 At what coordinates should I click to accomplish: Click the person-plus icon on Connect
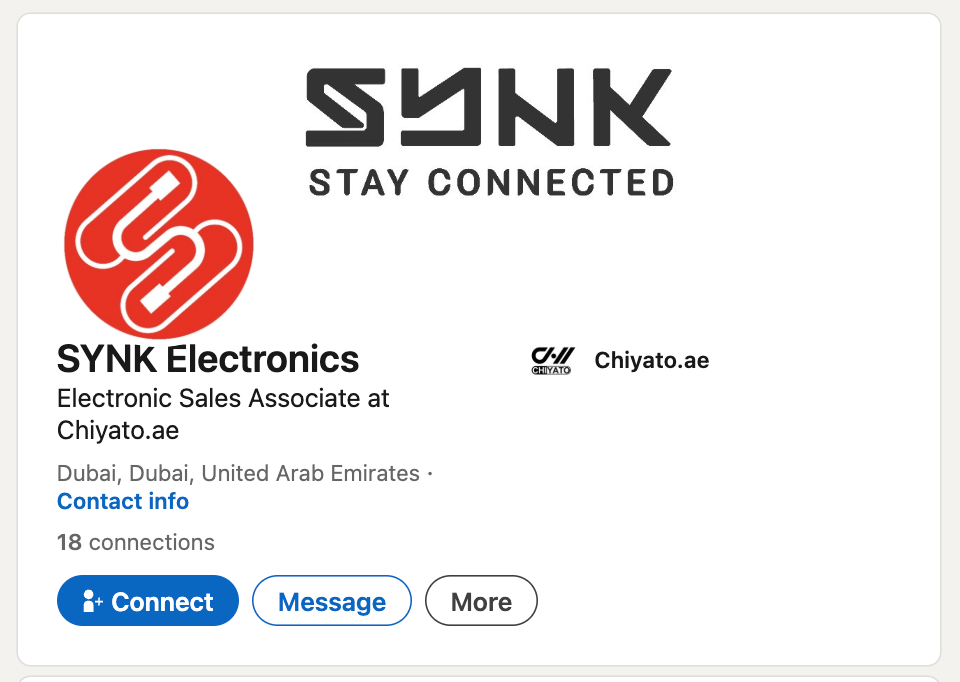tap(93, 601)
